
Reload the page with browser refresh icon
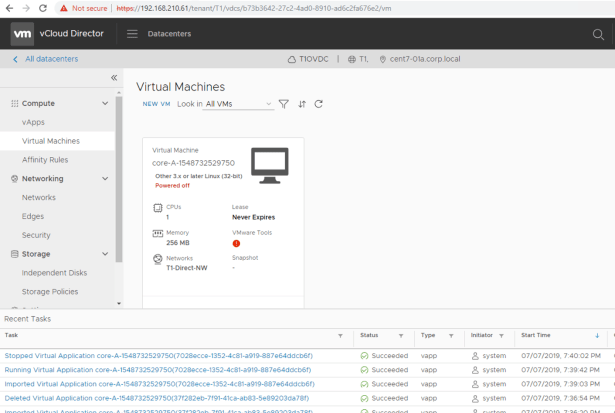click(43, 8)
